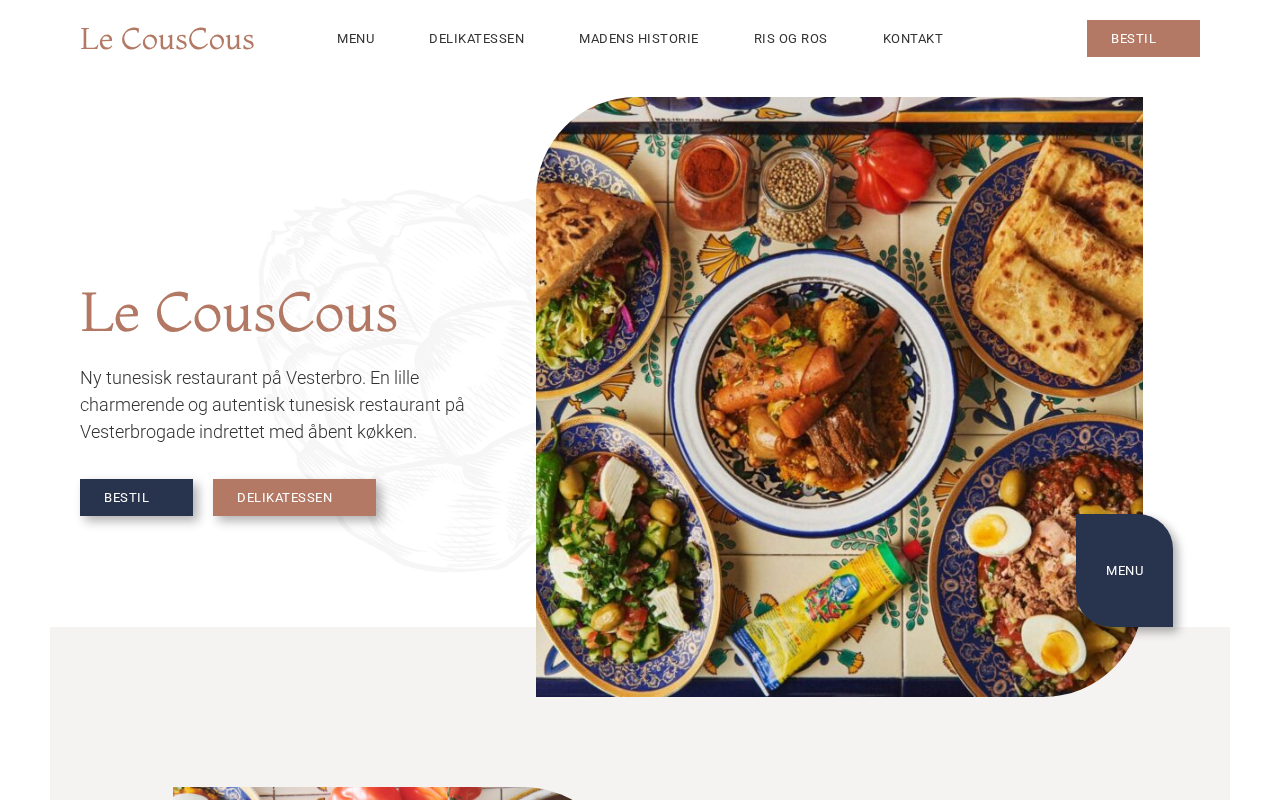
Task: Select RIS OG ROS nav link
Action: point(791,39)
